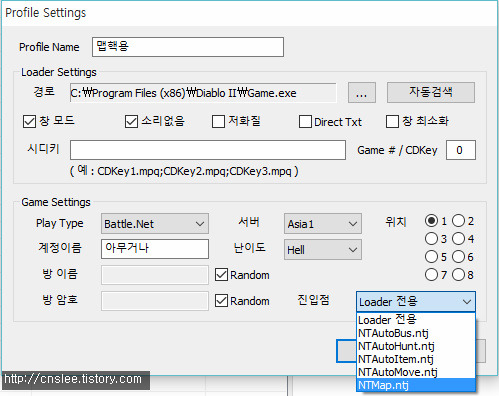Screen dimensions: 499x396
Task: Choose NTAutoBus.ntj in the dropdown list
Action: [416, 333]
